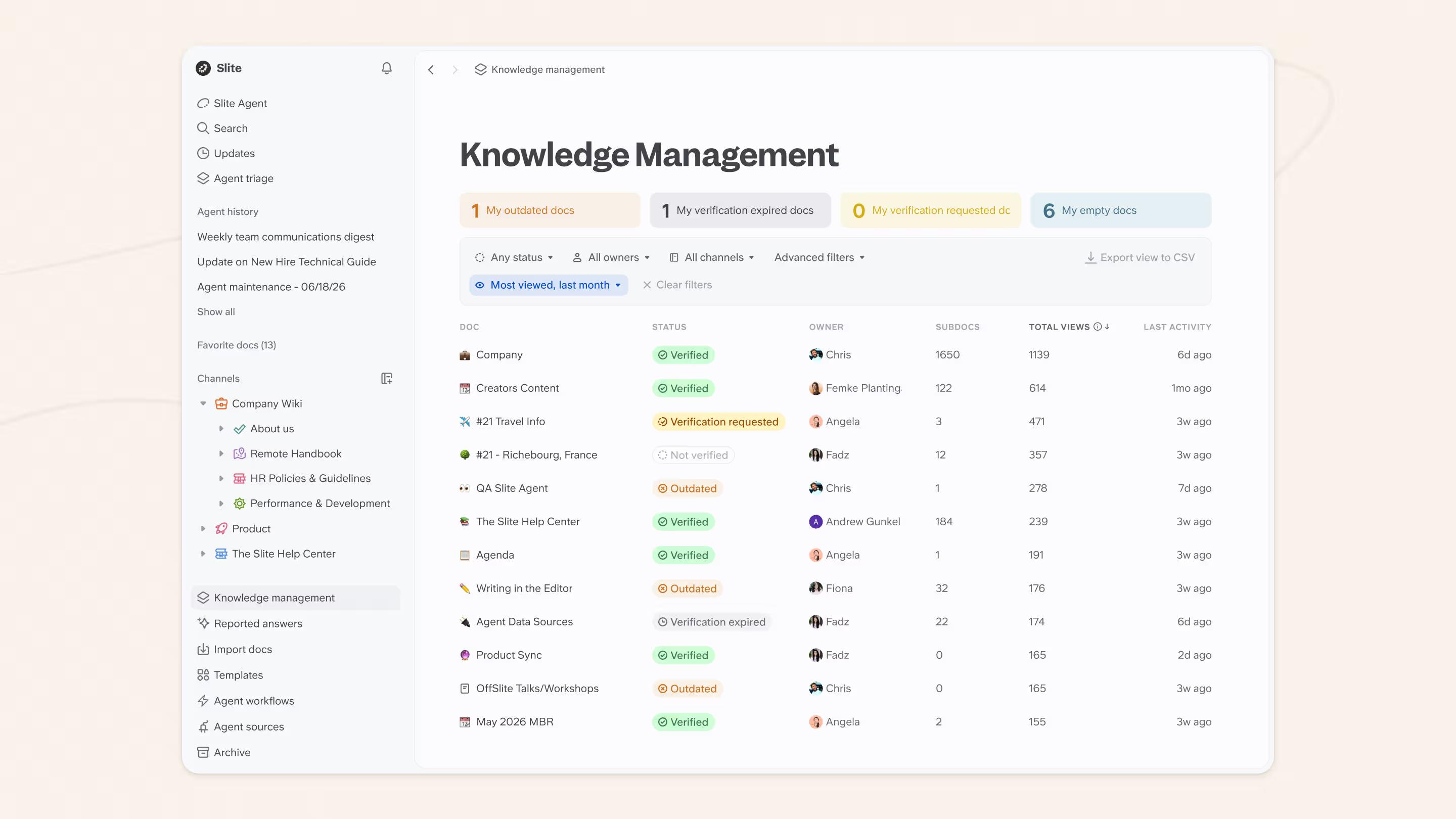
Task: Open Reported answers in sidebar
Action: (x=249, y=623)
